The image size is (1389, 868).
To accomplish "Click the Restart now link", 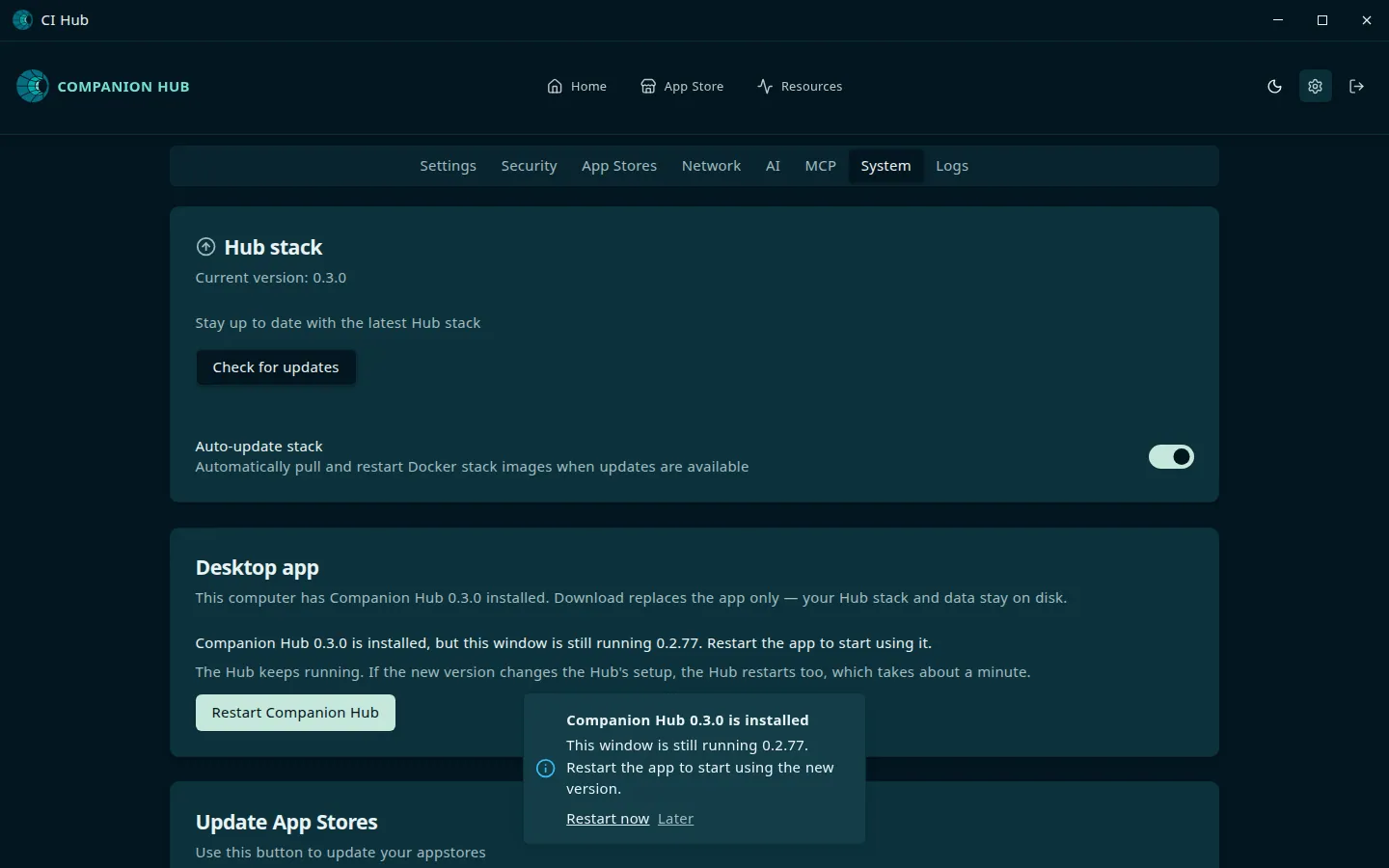I will coord(608,819).
